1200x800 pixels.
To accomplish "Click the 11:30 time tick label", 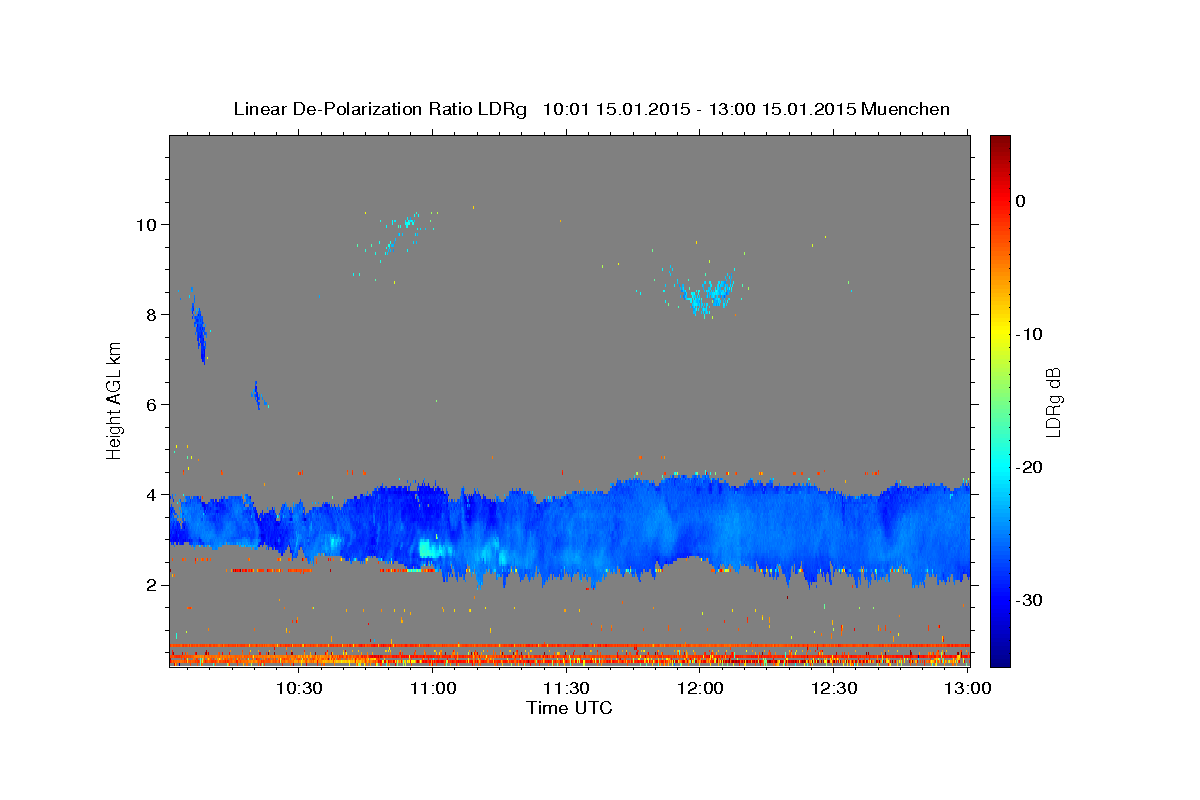I will [x=567, y=688].
